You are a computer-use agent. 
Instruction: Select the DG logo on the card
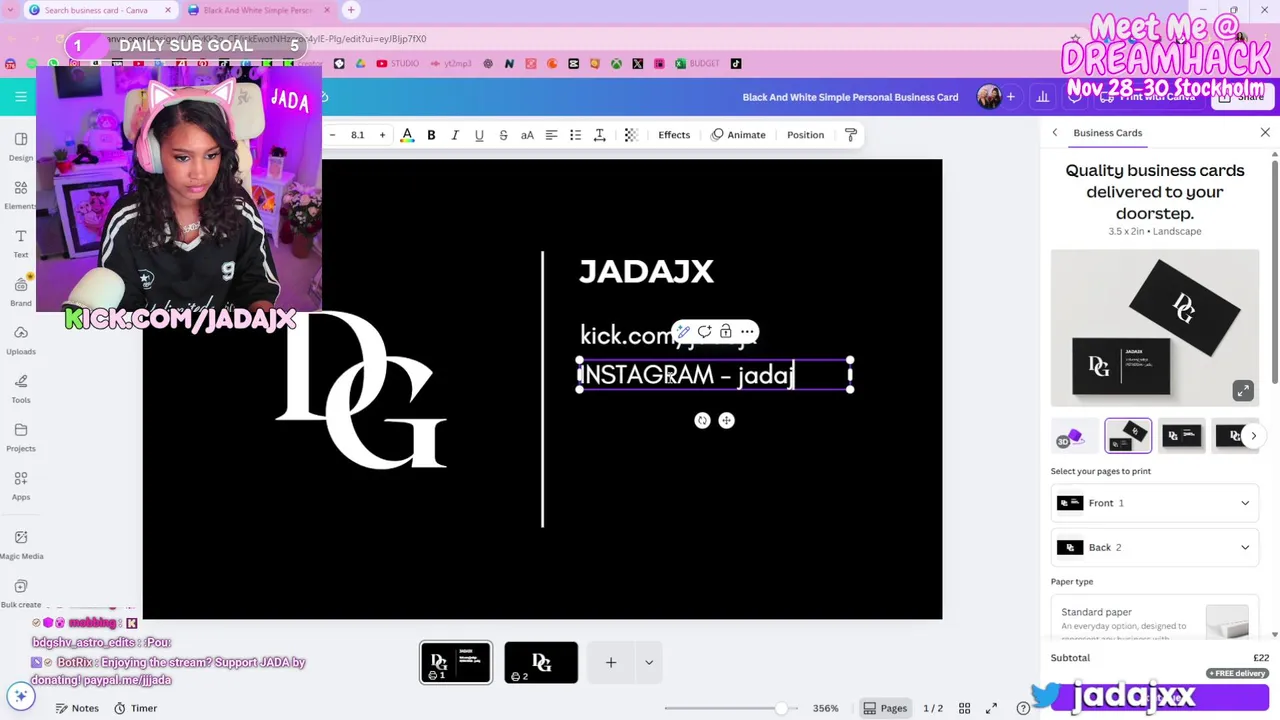pyautogui.click(x=361, y=389)
